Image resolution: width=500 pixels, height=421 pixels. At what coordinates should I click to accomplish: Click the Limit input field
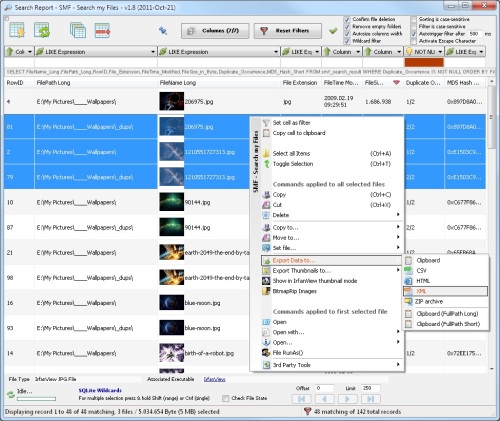[371, 388]
